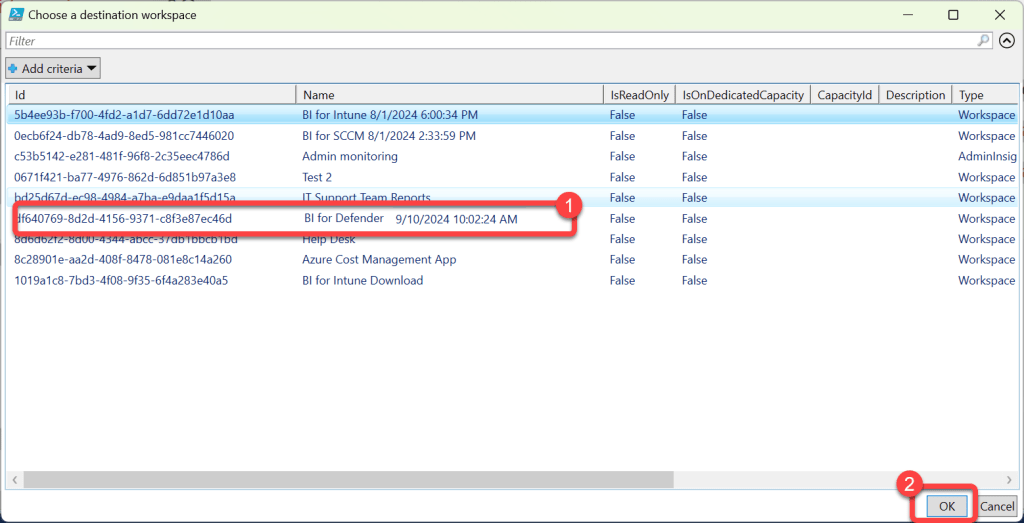Click the horizontal scrollbar right arrow
This screenshot has height=523, width=1024.
(1010, 480)
